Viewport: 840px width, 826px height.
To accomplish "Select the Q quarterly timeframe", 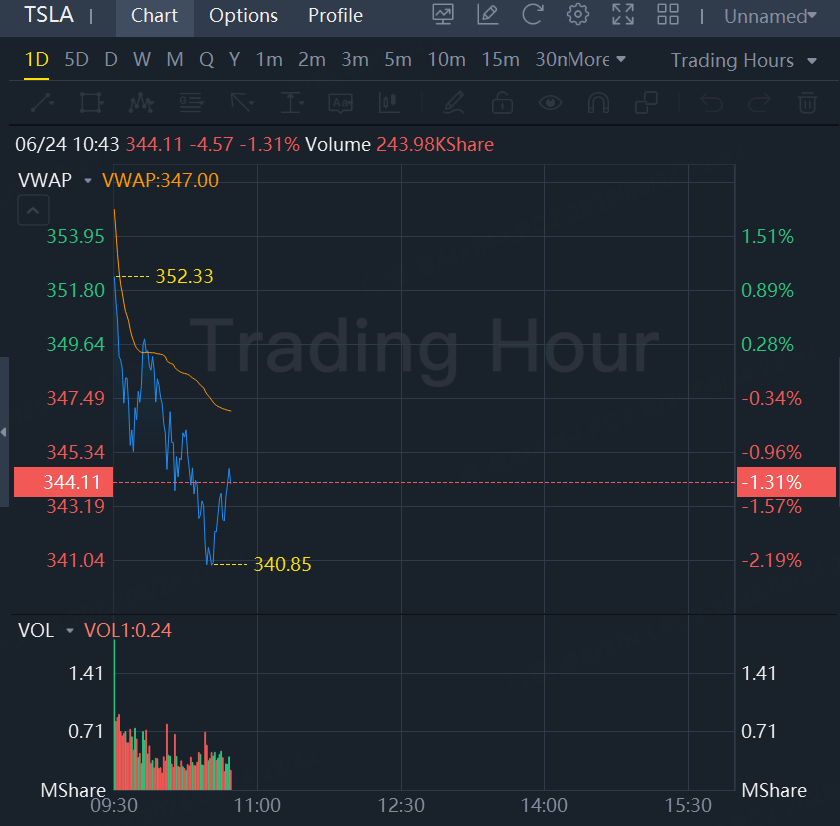I will (206, 59).
